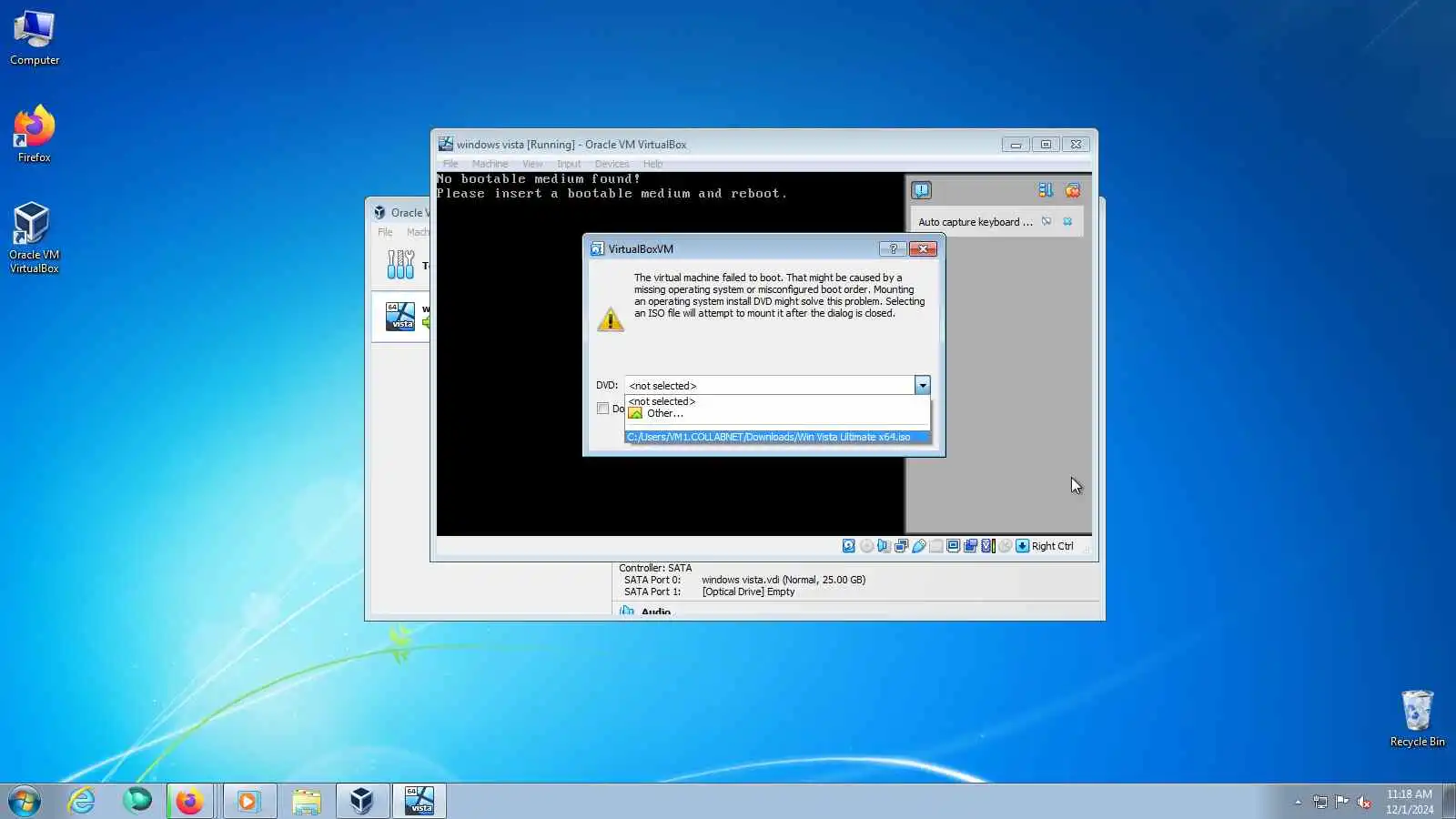Click Firefox in the taskbar
The height and width of the screenshot is (819, 1456).
[x=189, y=801]
